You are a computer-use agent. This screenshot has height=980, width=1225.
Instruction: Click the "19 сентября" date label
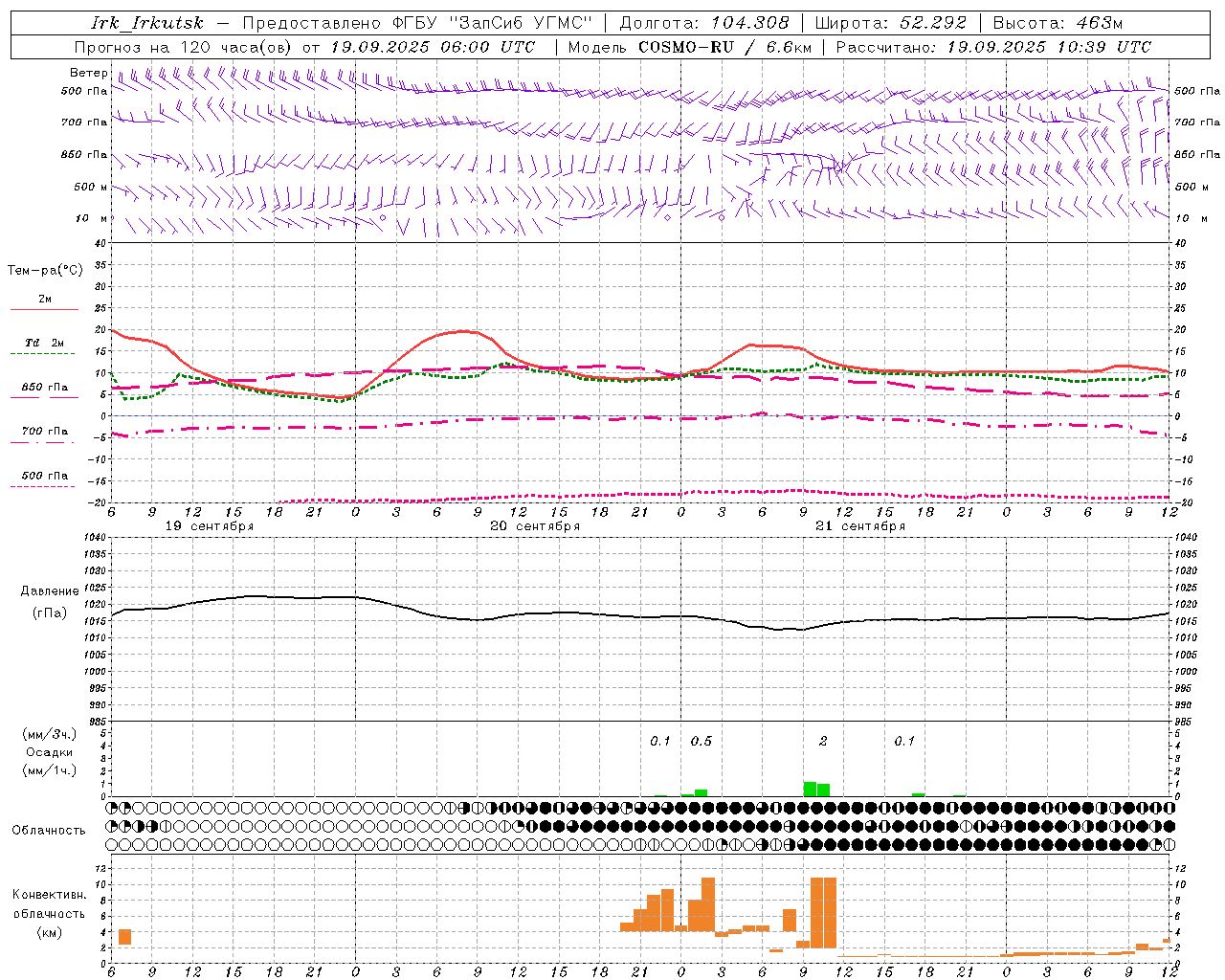tap(210, 526)
